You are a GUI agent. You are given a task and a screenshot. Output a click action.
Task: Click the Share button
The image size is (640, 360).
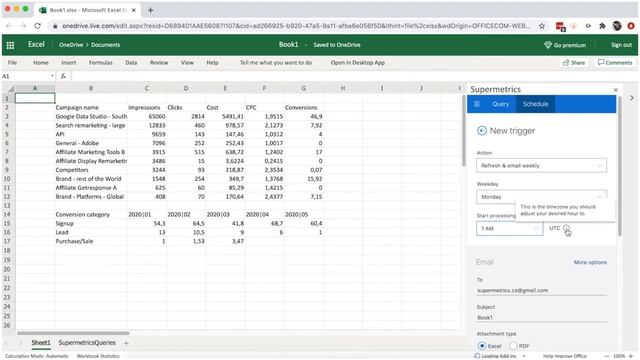pos(574,63)
